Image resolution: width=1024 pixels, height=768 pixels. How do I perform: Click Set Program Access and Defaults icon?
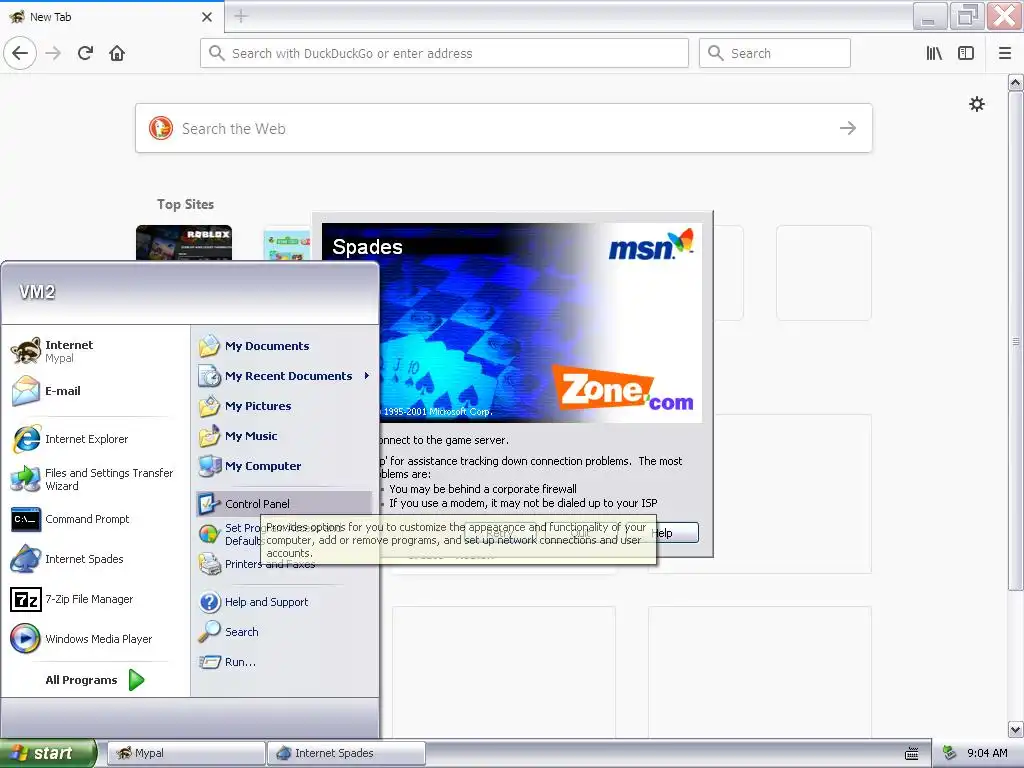click(209, 534)
